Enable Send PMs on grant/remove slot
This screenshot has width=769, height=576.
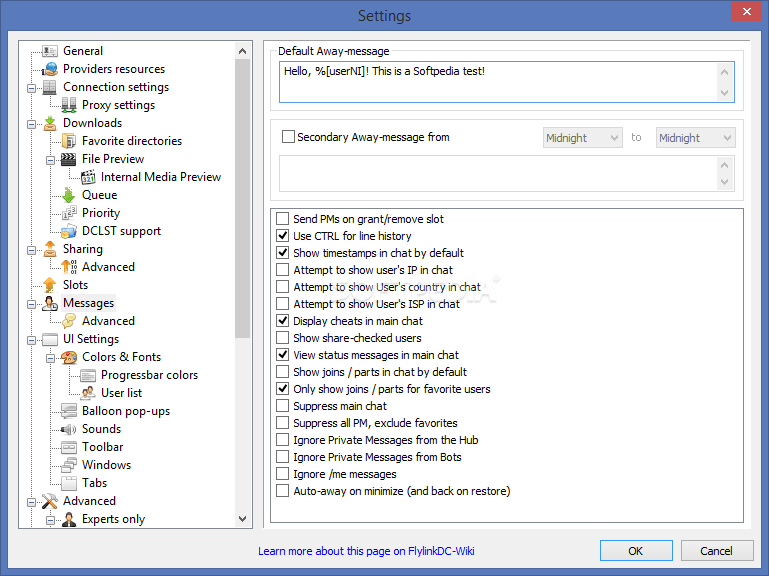point(282,219)
